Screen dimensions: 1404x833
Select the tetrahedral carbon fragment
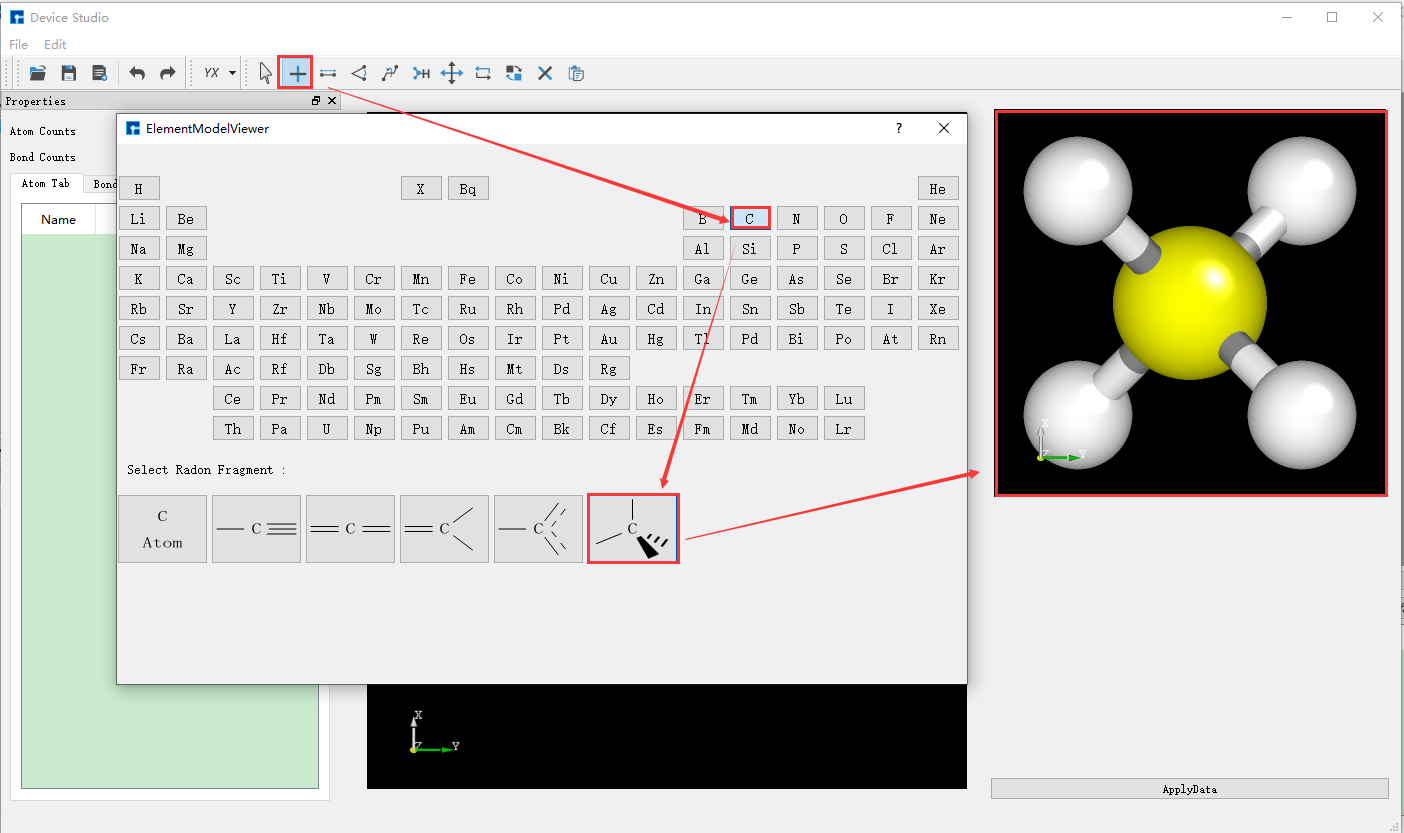[632, 528]
